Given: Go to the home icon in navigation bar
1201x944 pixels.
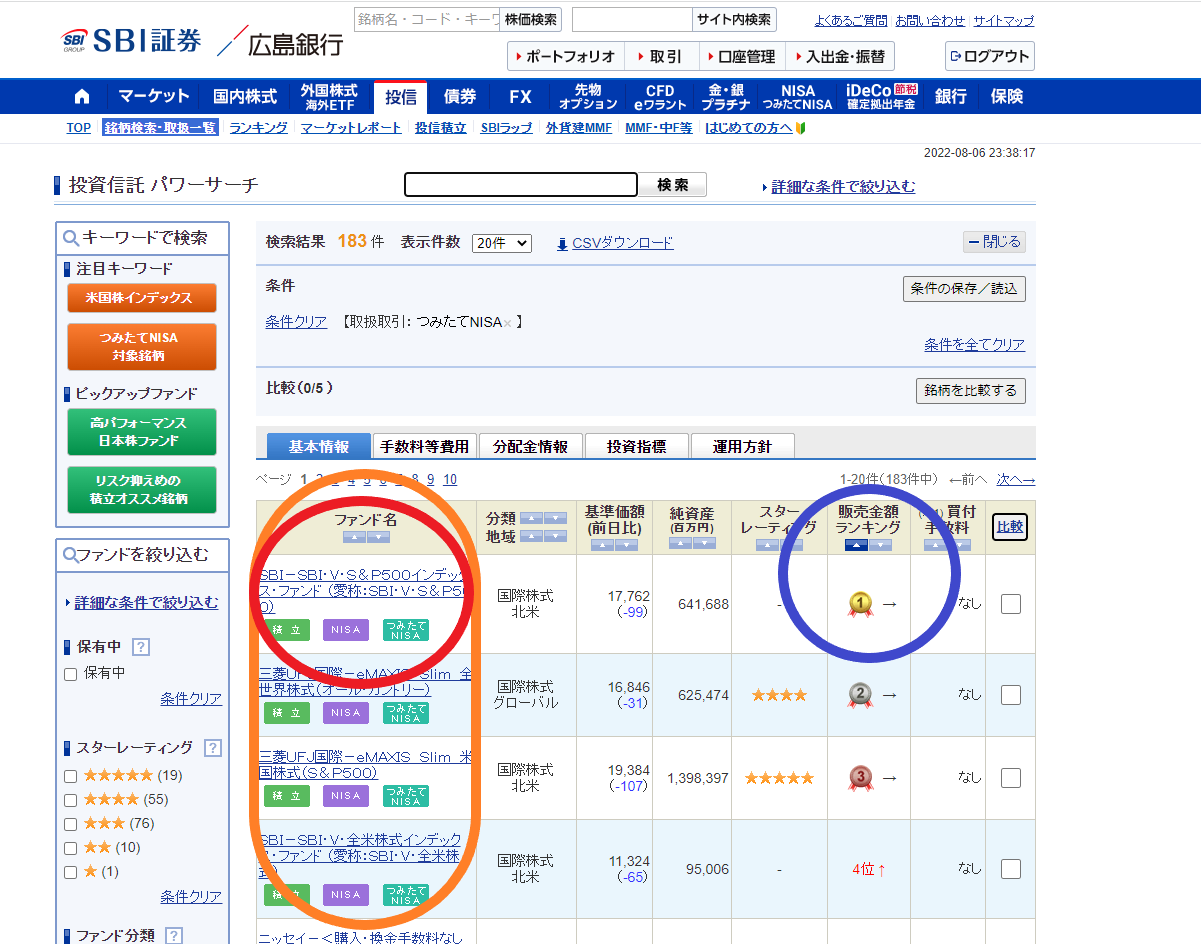Looking at the screenshot, I should 82,97.
